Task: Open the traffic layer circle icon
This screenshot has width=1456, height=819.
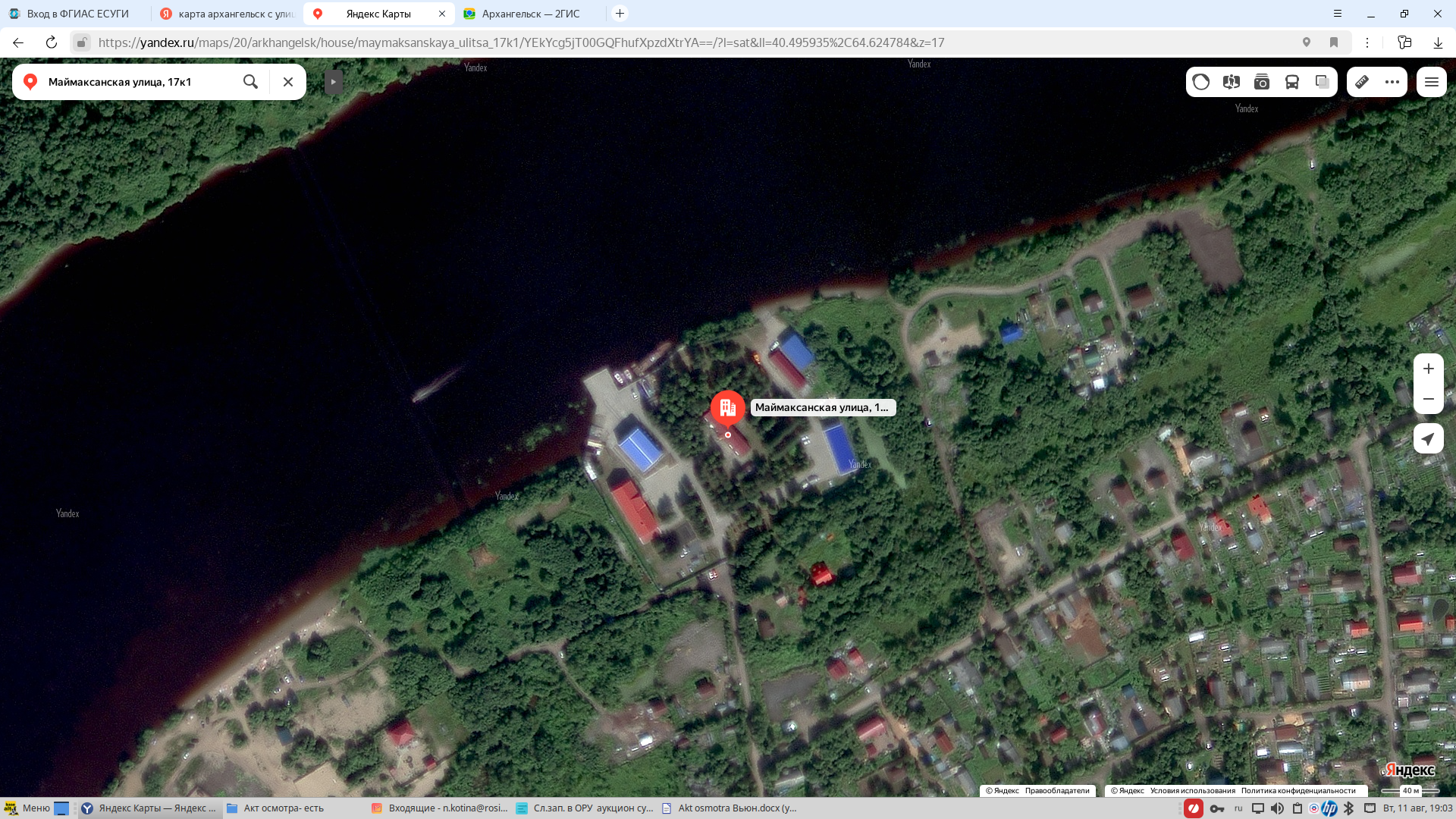Action: tap(1201, 82)
